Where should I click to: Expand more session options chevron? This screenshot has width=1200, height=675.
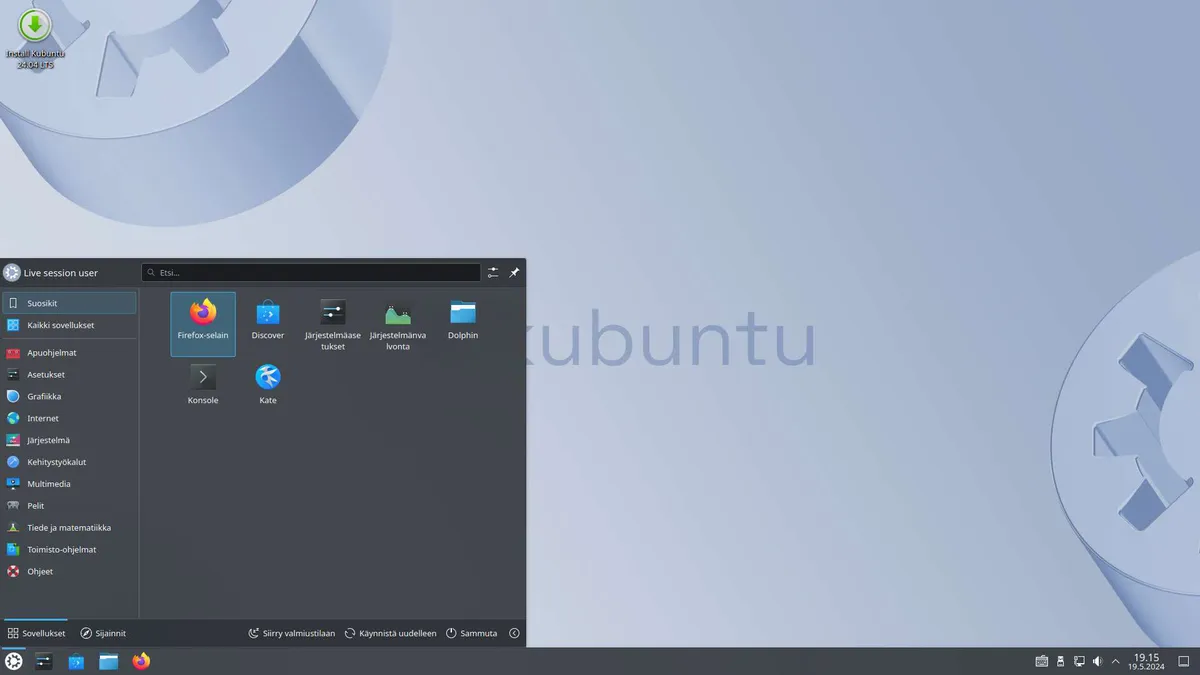click(514, 633)
